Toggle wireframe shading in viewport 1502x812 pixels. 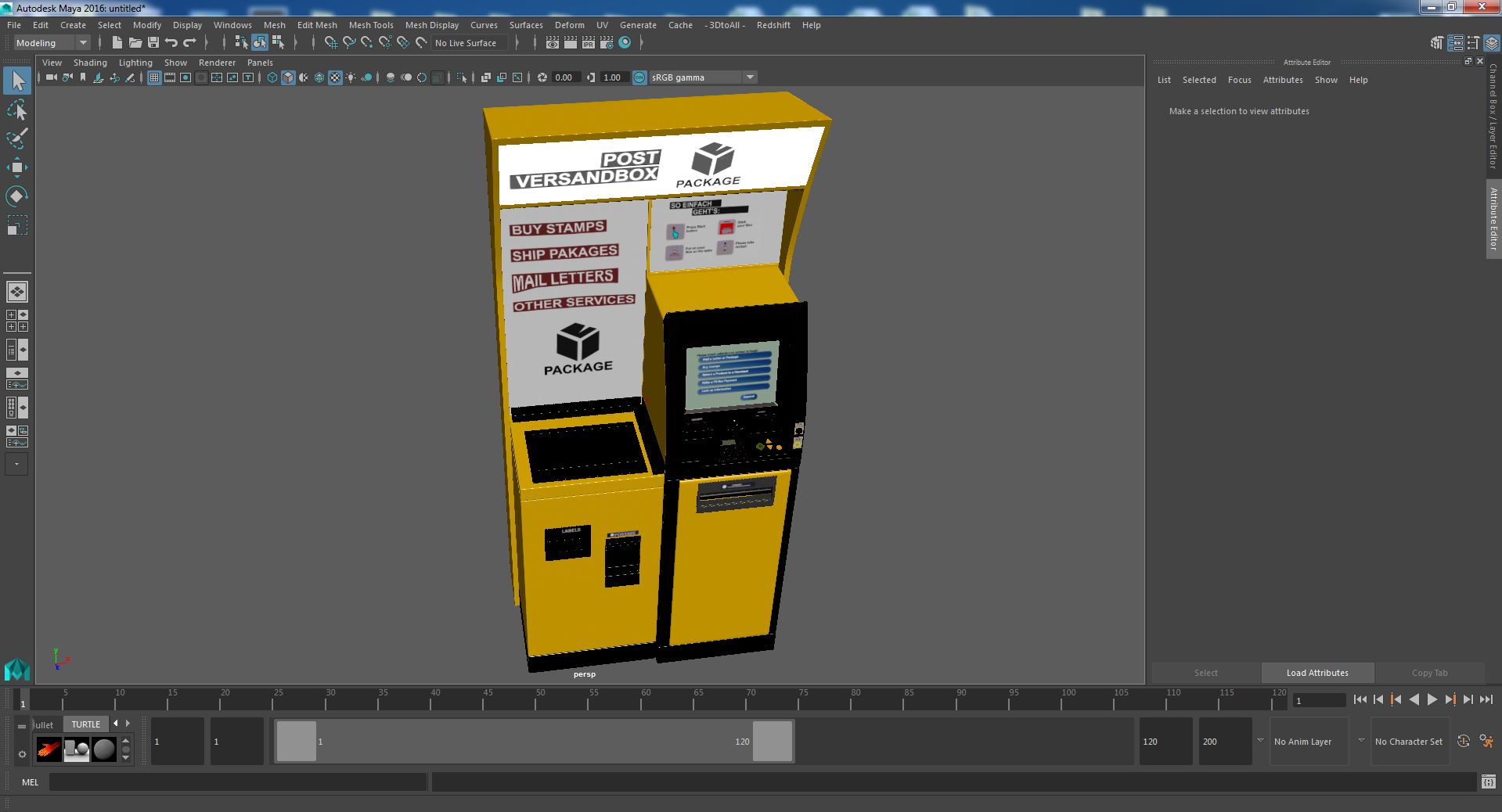click(272, 77)
